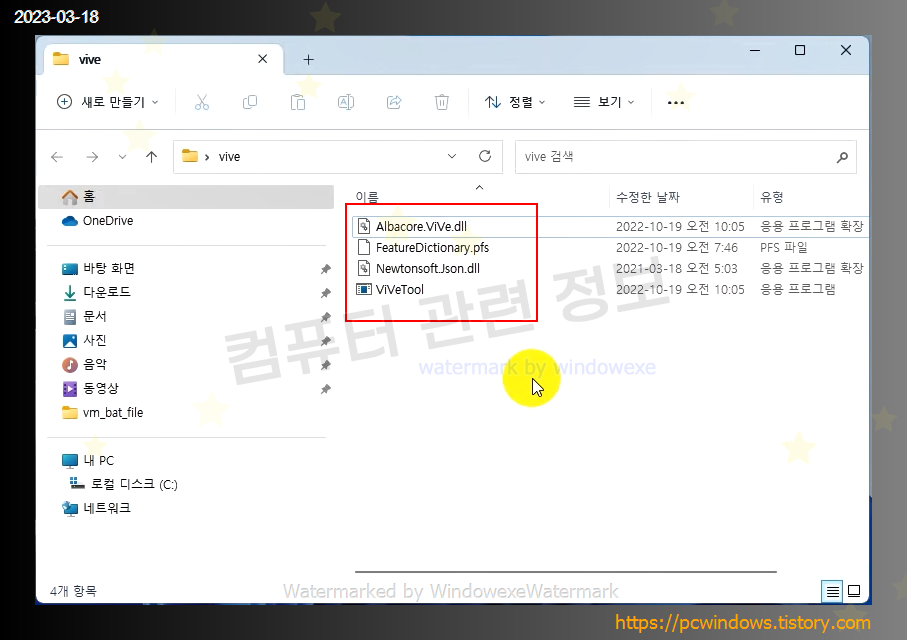The image size is (907, 640).
Task: Click the Delete trash icon
Action: point(442,102)
